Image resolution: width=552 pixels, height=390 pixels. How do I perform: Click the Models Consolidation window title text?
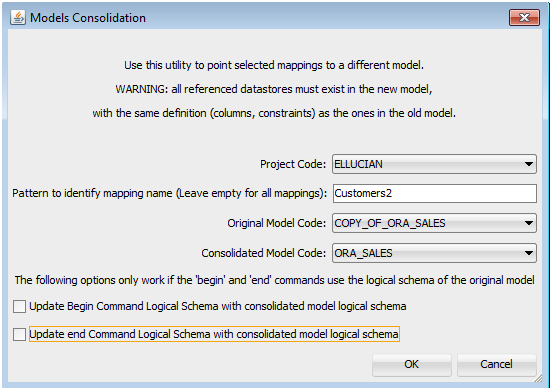(x=88, y=18)
